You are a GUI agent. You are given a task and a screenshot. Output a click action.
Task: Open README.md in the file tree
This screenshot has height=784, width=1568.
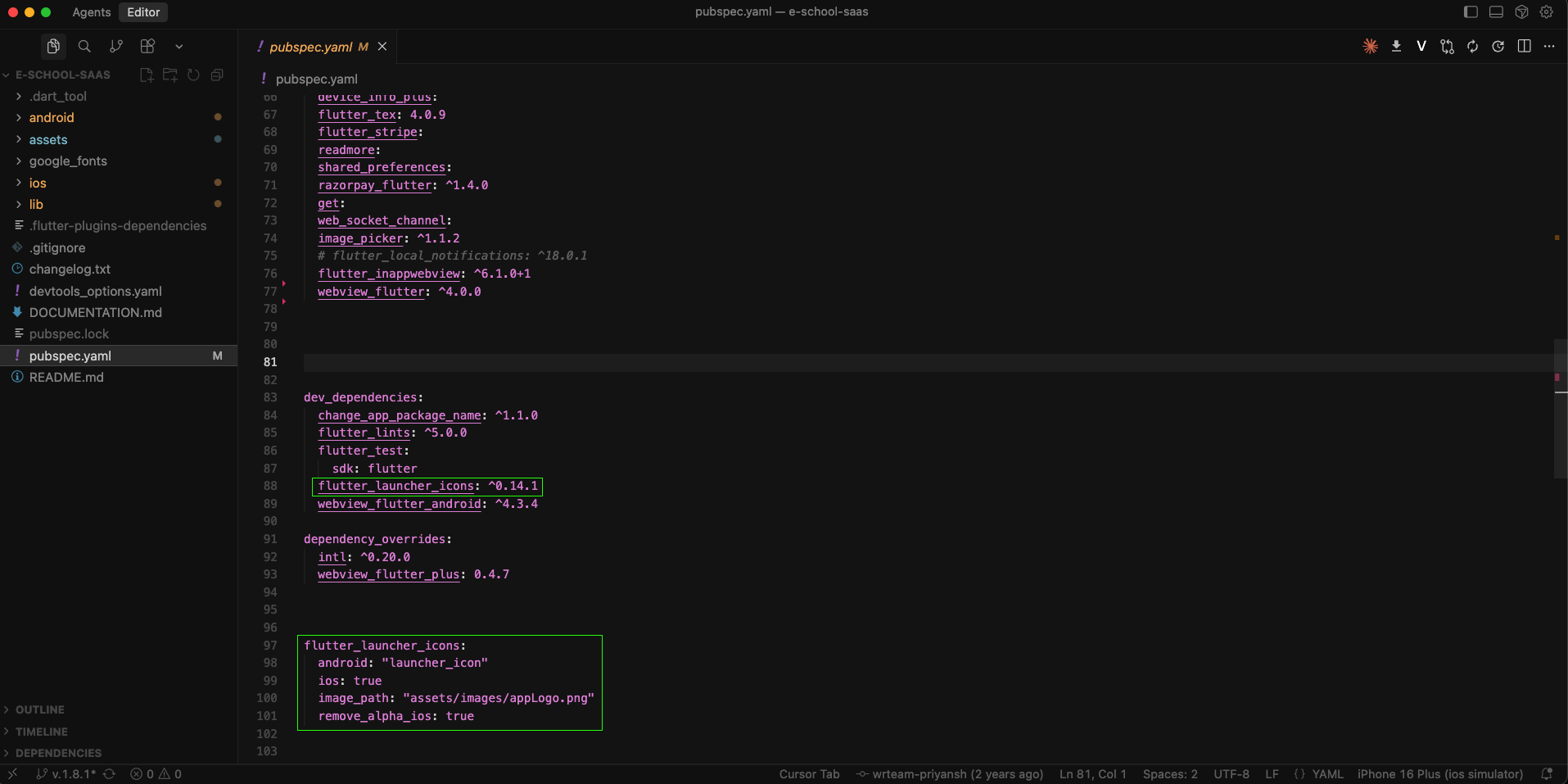coord(66,378)
